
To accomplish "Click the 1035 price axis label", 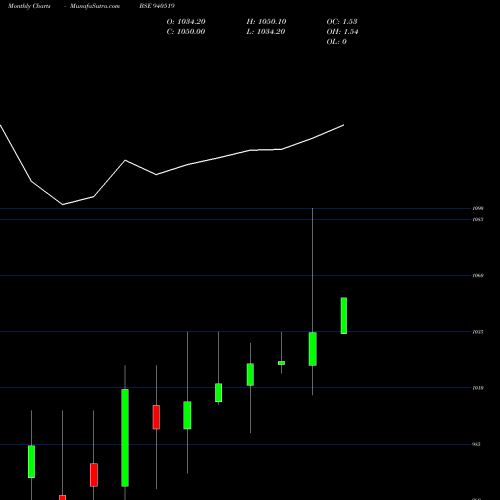I will (x=478, y=332).
